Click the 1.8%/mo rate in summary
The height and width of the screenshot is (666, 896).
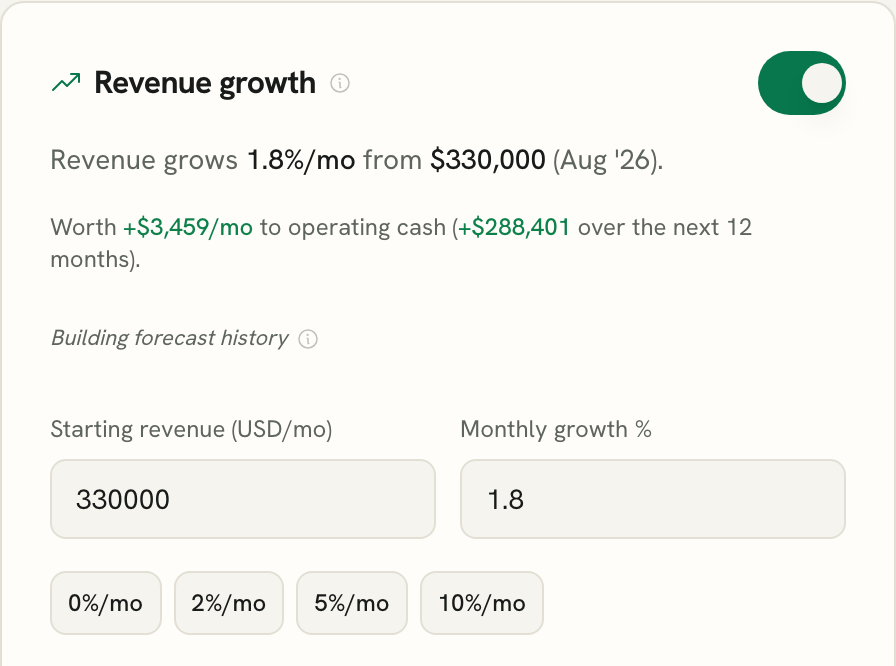click(301, 160)
